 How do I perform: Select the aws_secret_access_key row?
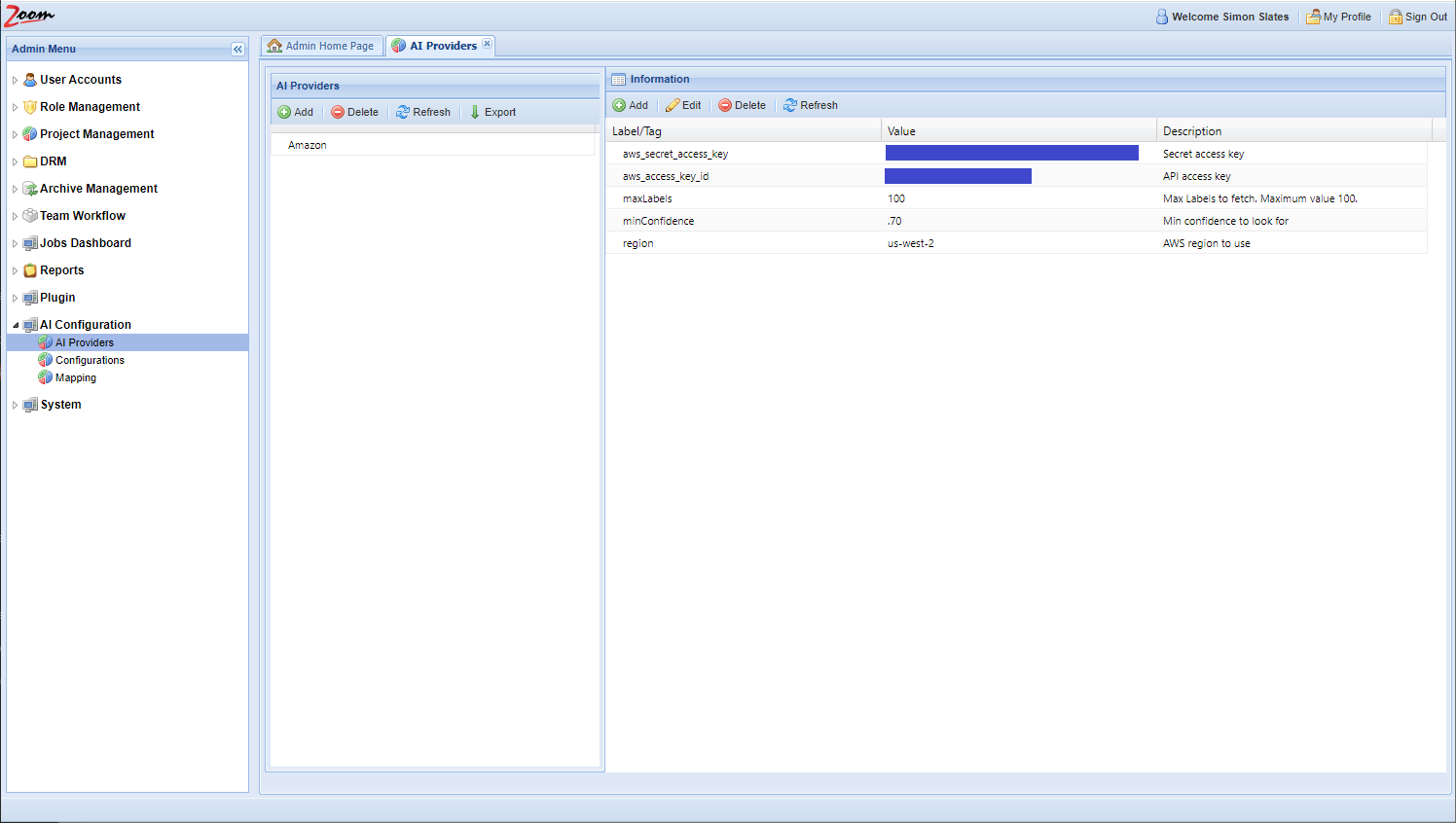[675, 154]
